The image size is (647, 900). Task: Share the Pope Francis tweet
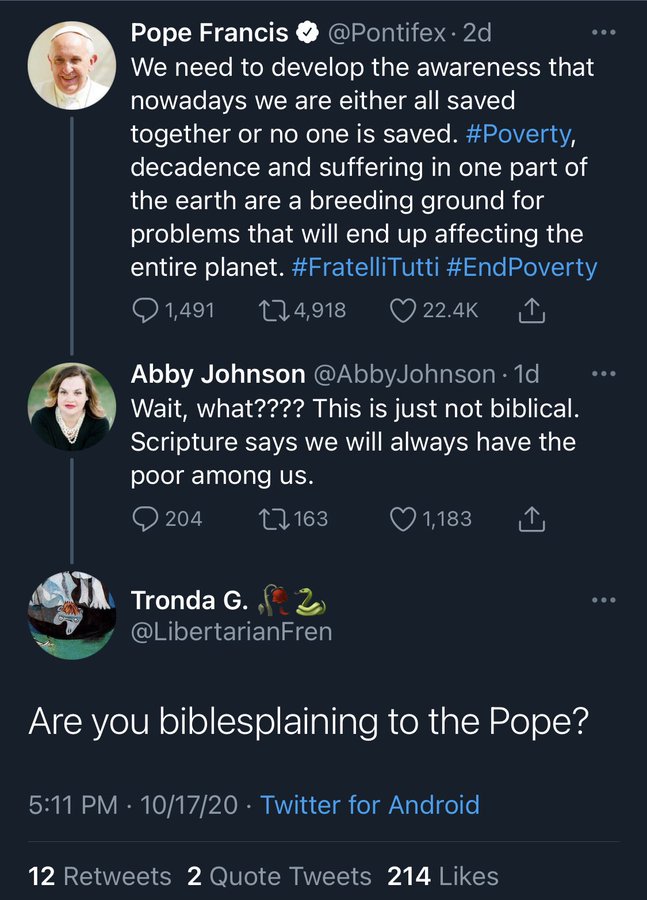(532, 311)
